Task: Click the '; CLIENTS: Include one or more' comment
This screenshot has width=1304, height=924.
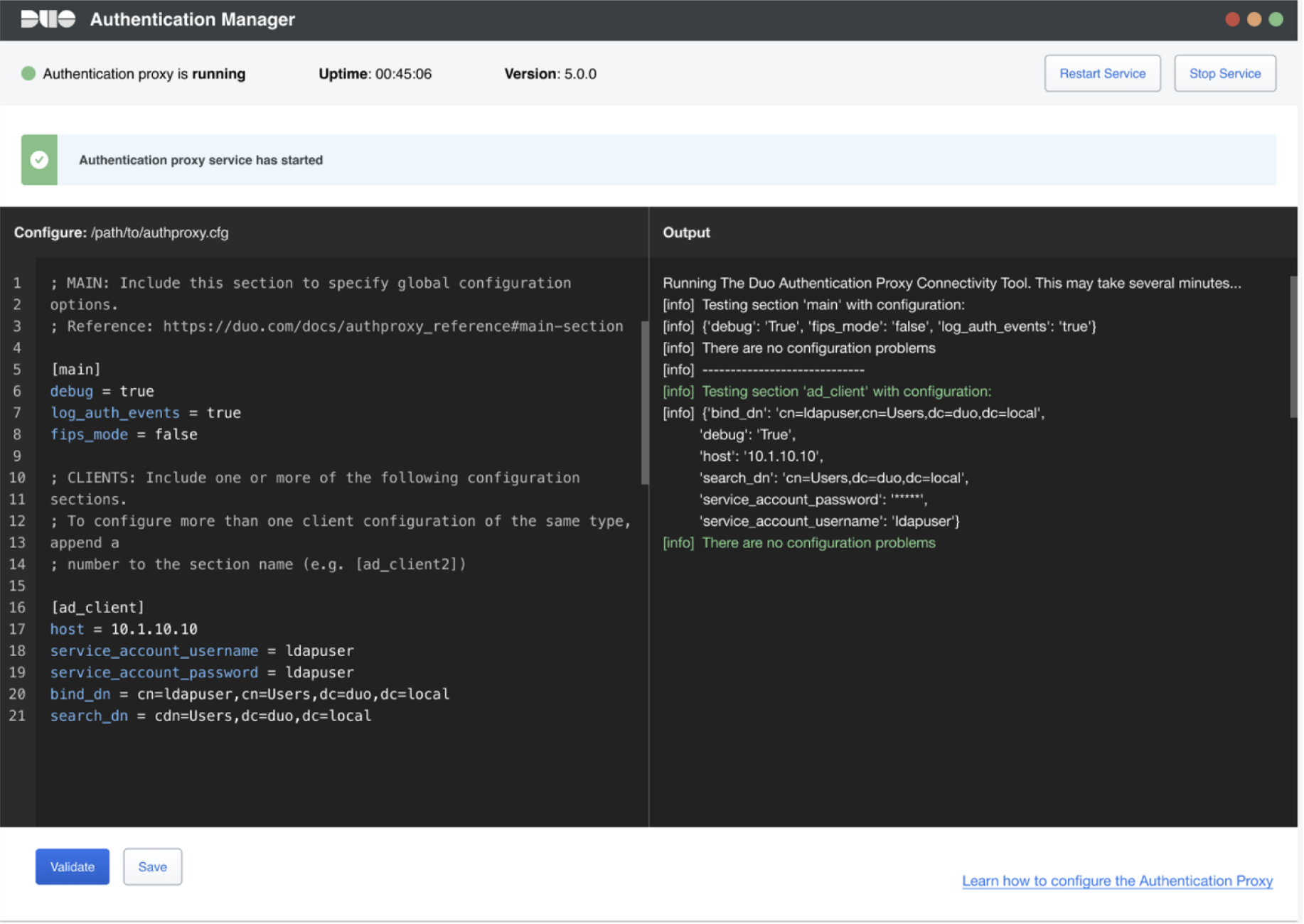Action: 315,478
